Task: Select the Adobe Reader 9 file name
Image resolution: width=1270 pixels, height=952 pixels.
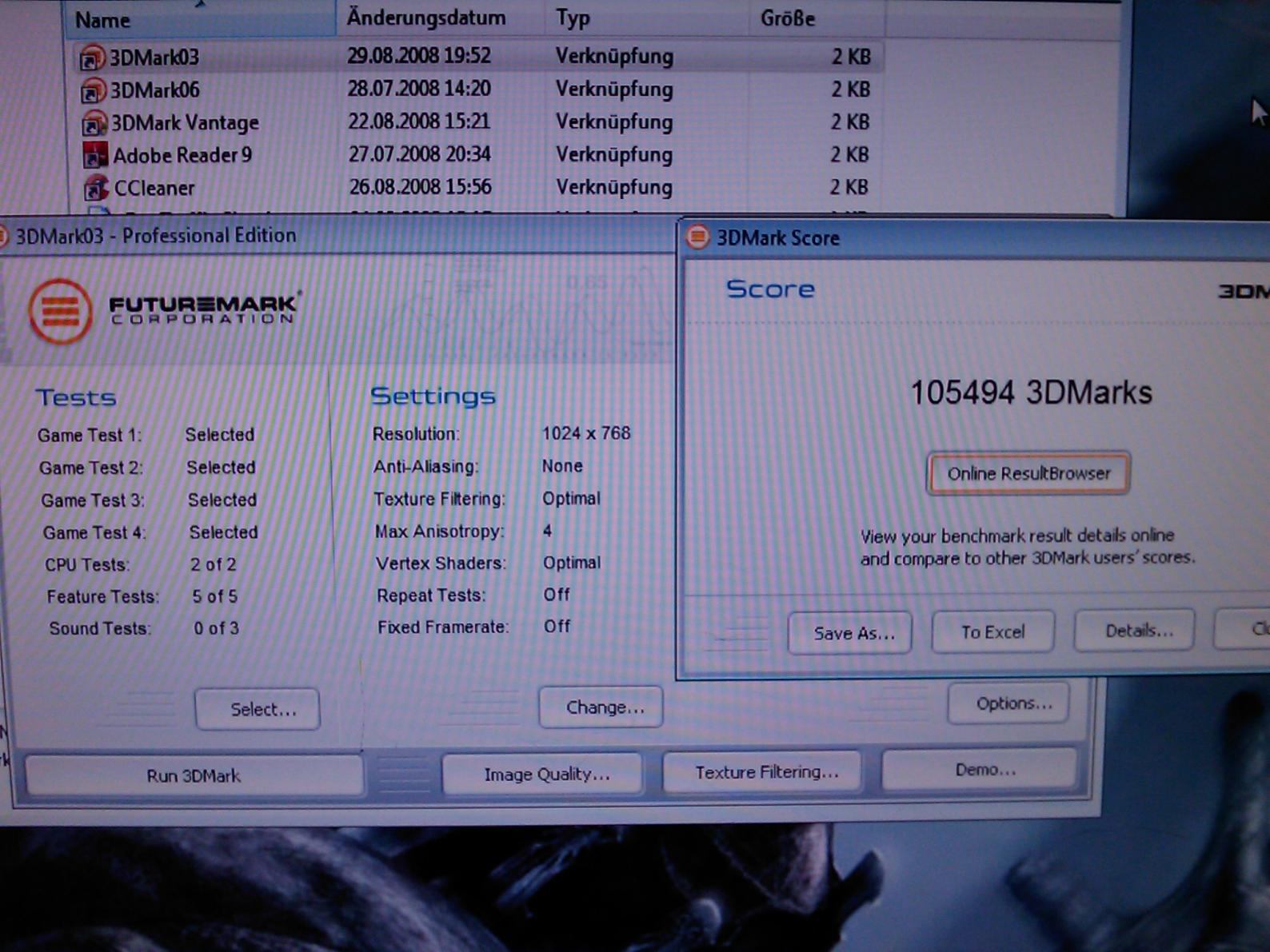Action: click(182, 155)
